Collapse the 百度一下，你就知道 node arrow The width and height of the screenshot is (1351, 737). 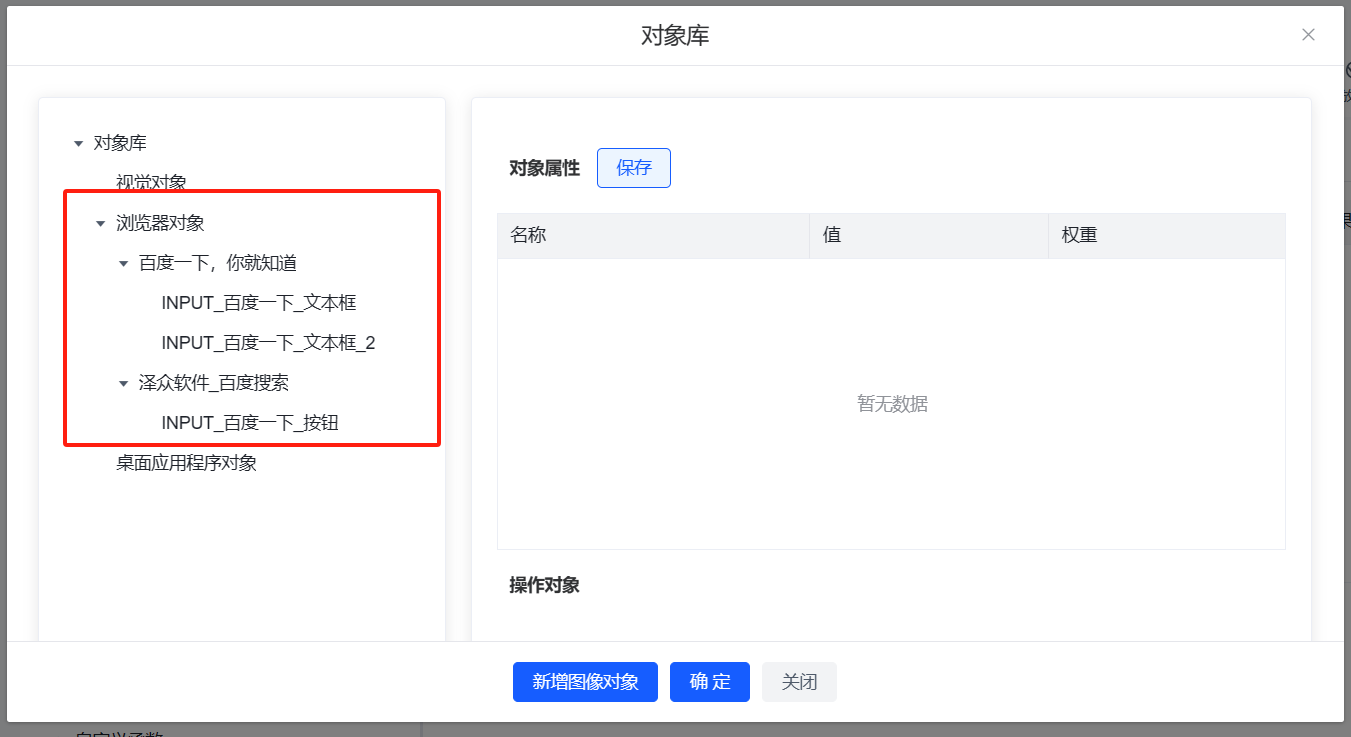pyautogui.click(x=123, y=264)
